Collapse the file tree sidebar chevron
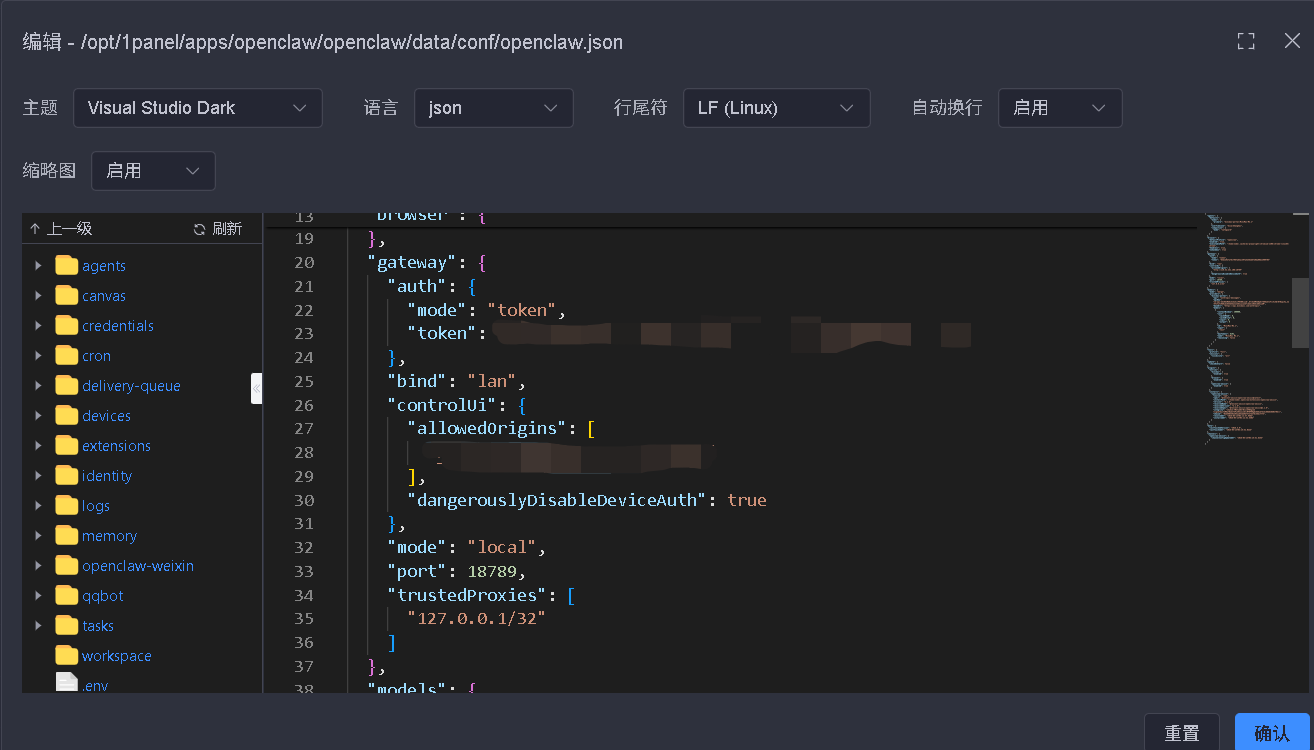 pyautogui.click(x=257, y=388)
